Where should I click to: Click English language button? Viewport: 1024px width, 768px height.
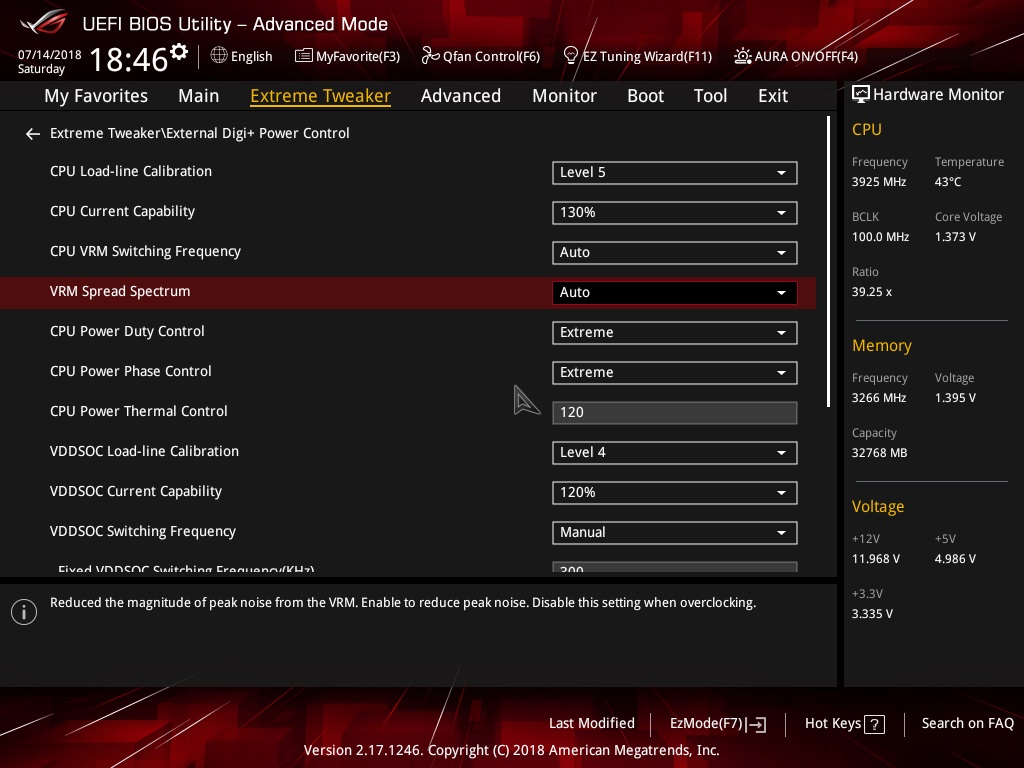point(242,56)
